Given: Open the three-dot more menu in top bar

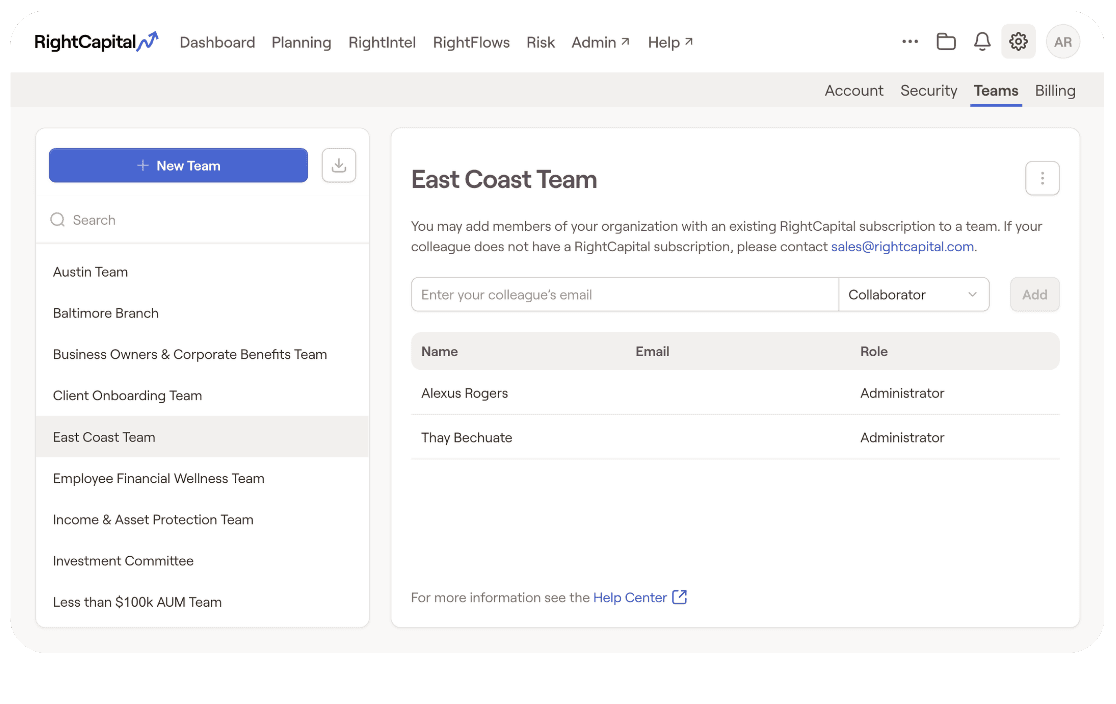Looking at the screenshot, I should click(910, 42).
